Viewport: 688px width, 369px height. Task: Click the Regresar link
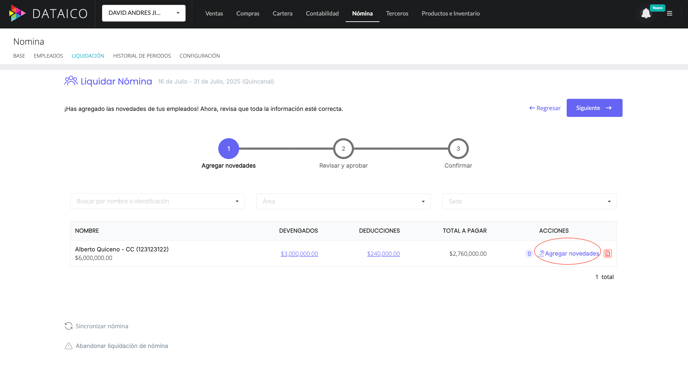(x=545, y=108)
